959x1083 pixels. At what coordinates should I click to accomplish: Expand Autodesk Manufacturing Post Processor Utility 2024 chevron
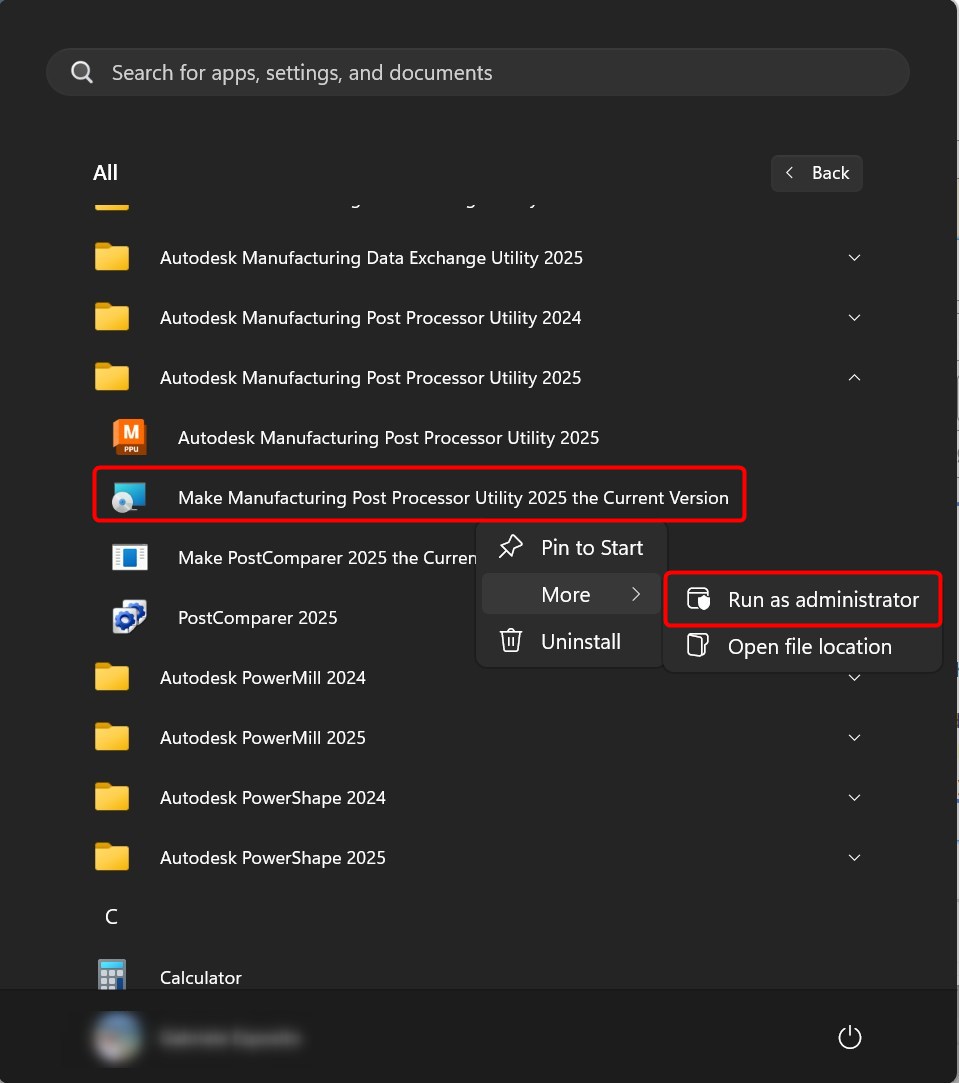(854, 317)
